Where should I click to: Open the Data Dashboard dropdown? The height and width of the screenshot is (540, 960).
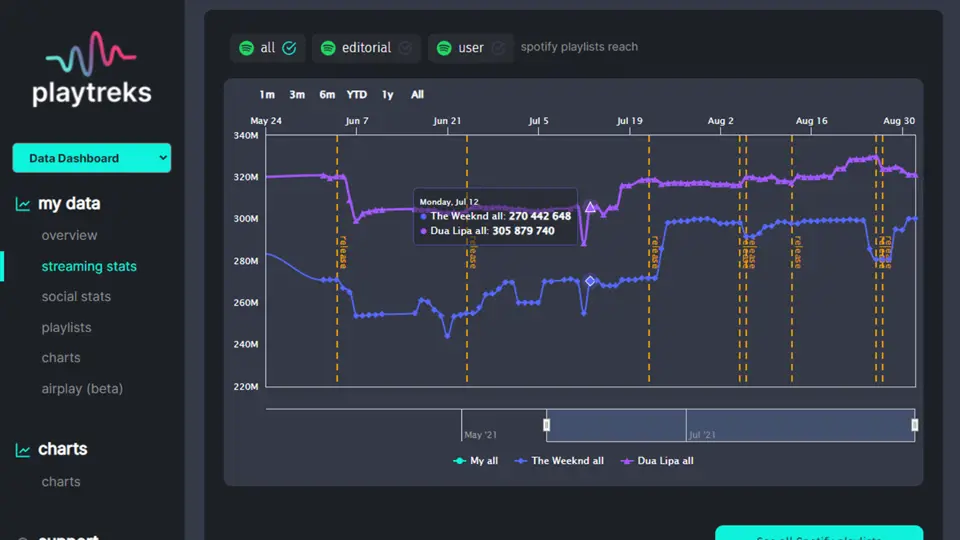coord(92,158)
